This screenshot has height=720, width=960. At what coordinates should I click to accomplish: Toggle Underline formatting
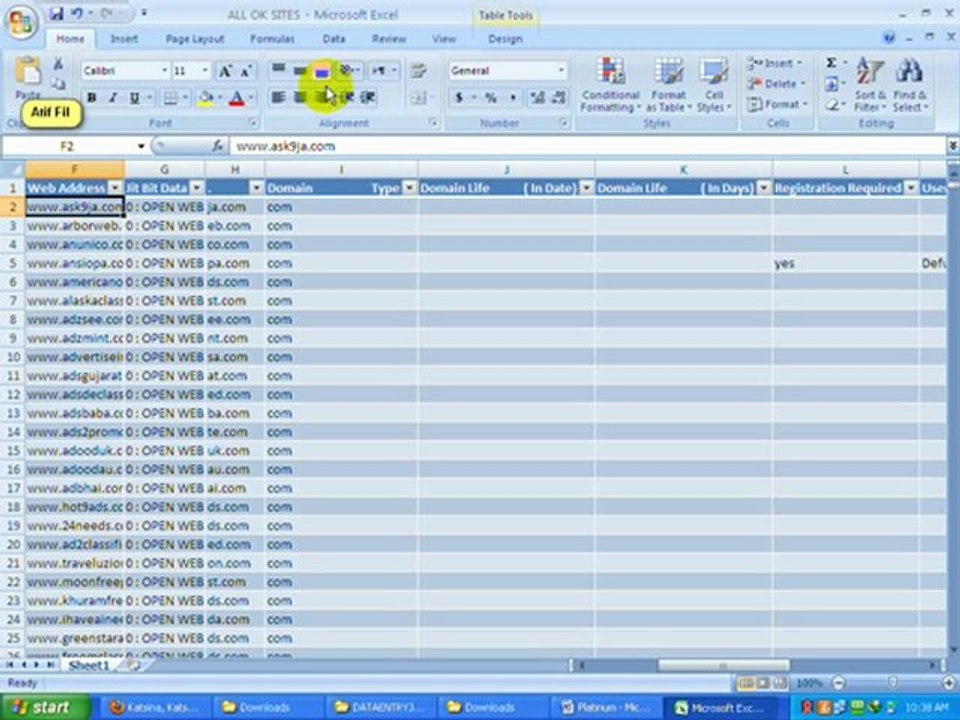tap(134, 97)
